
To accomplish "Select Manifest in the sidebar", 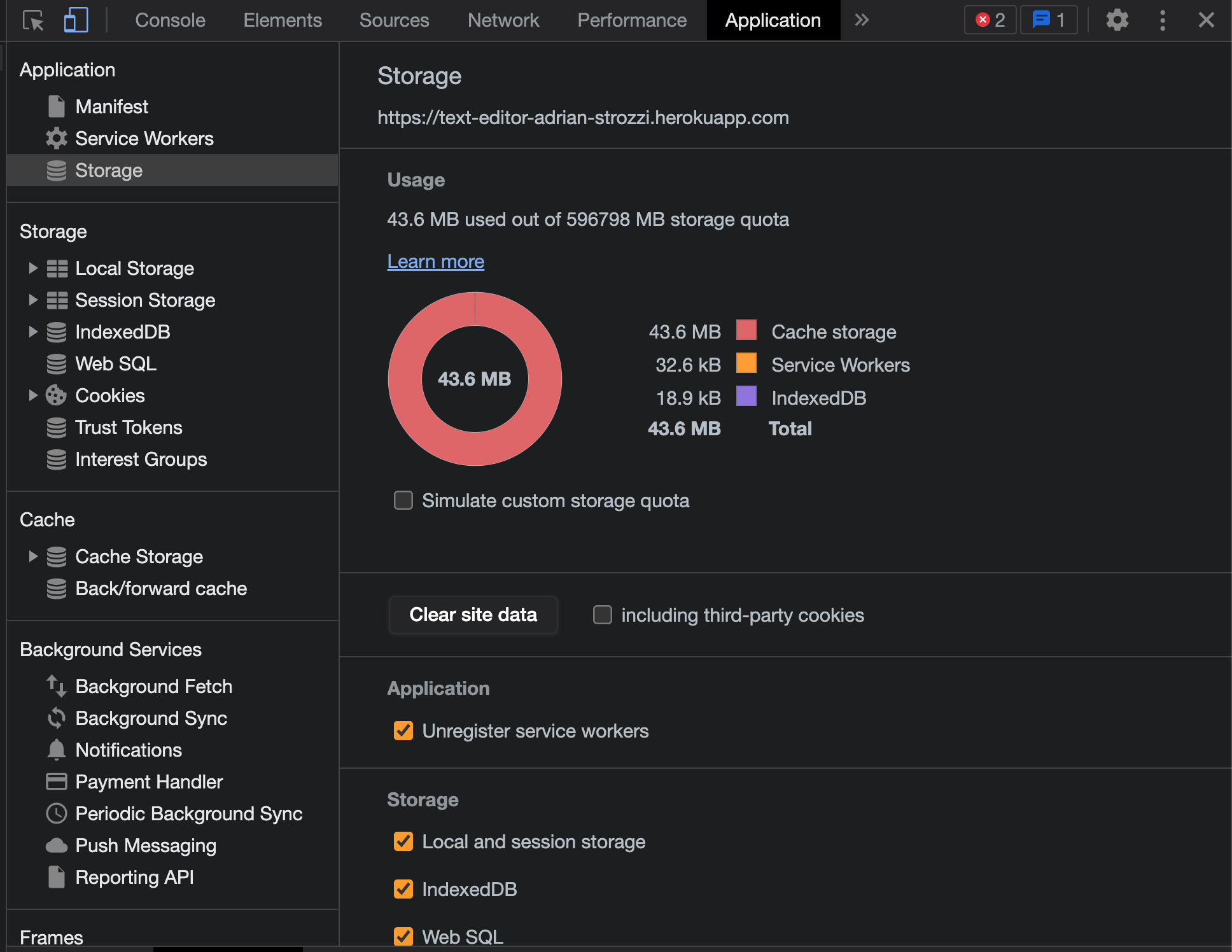I will coord(111,107).
